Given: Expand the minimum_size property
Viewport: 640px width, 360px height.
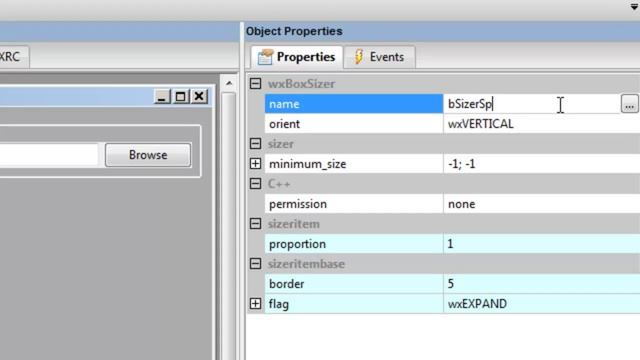Looking at the screenshot, I should [256, 164].
